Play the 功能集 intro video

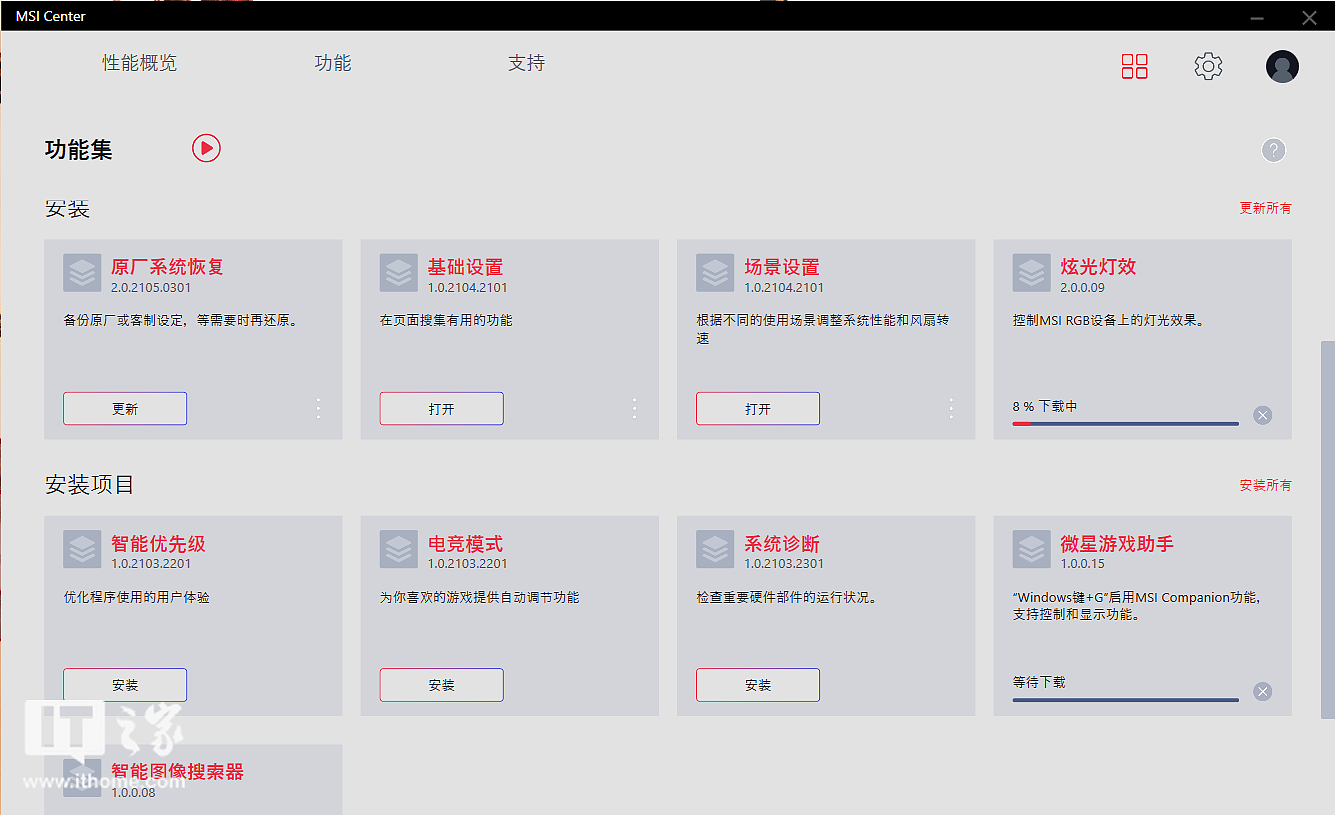[206, 148]
